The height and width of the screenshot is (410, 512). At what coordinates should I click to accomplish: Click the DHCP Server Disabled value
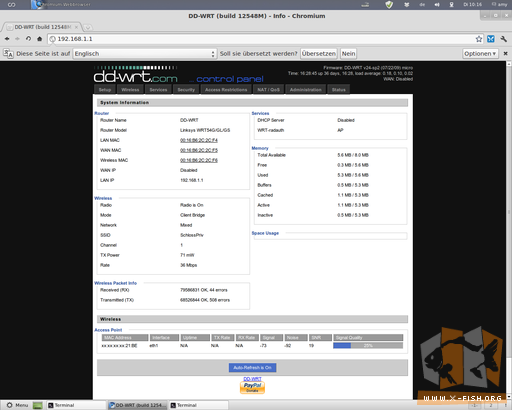point(346,120)
